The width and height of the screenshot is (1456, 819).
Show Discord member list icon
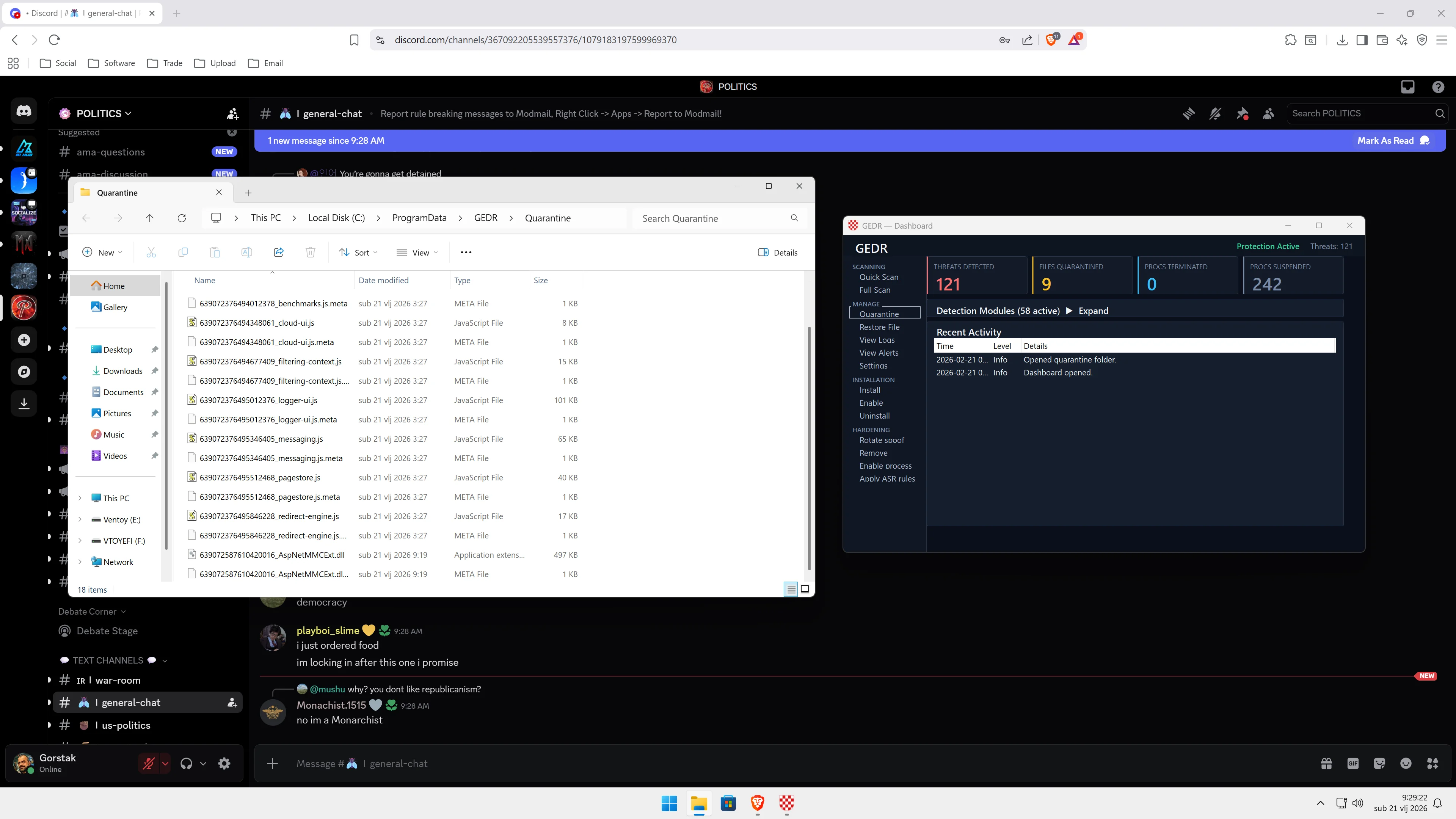(x=1268, y=114)
